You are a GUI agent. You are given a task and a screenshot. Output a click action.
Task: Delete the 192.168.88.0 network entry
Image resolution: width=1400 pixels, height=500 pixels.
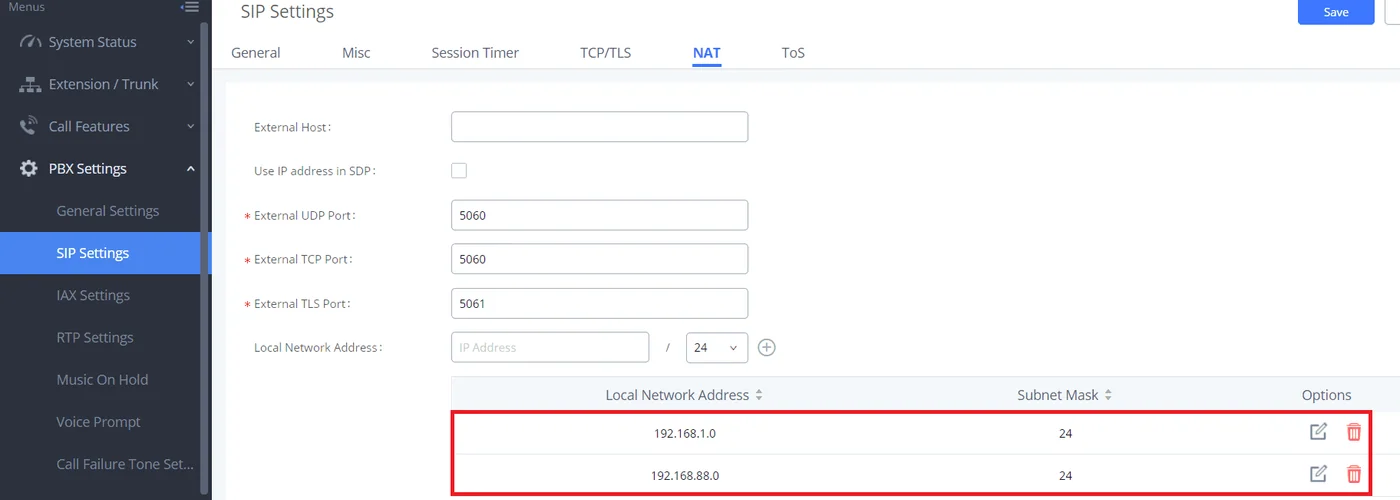[1354, 474]
